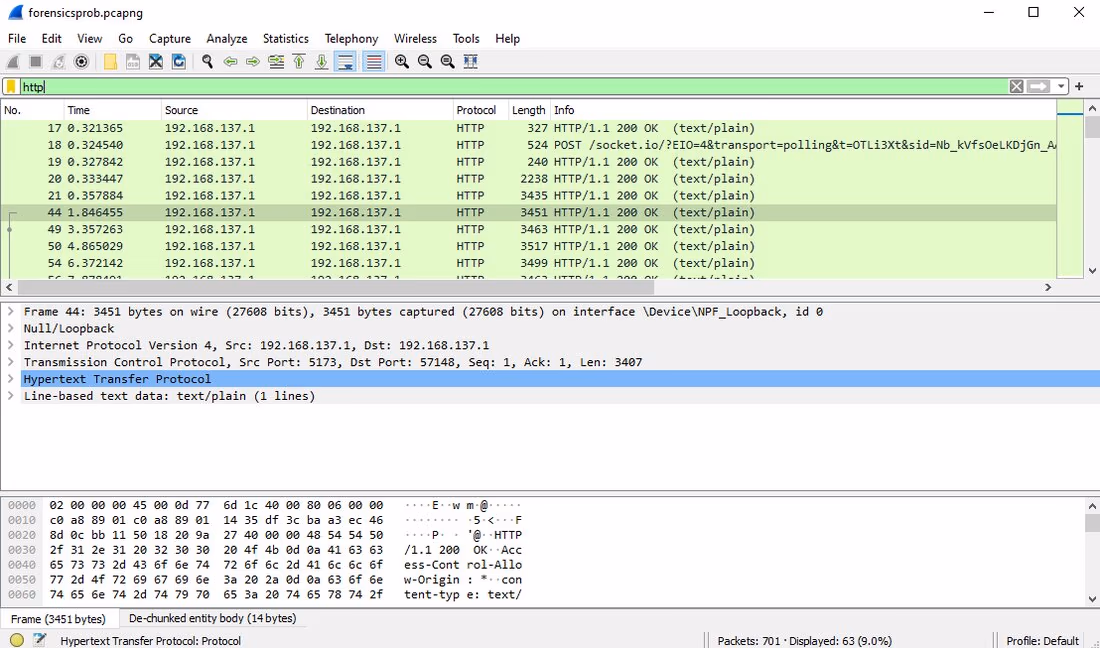Viewport: 1100px width, 648px height.
Task: Click Go to specified packet icon
Action: pyautogui.click(x=276, y=62)
